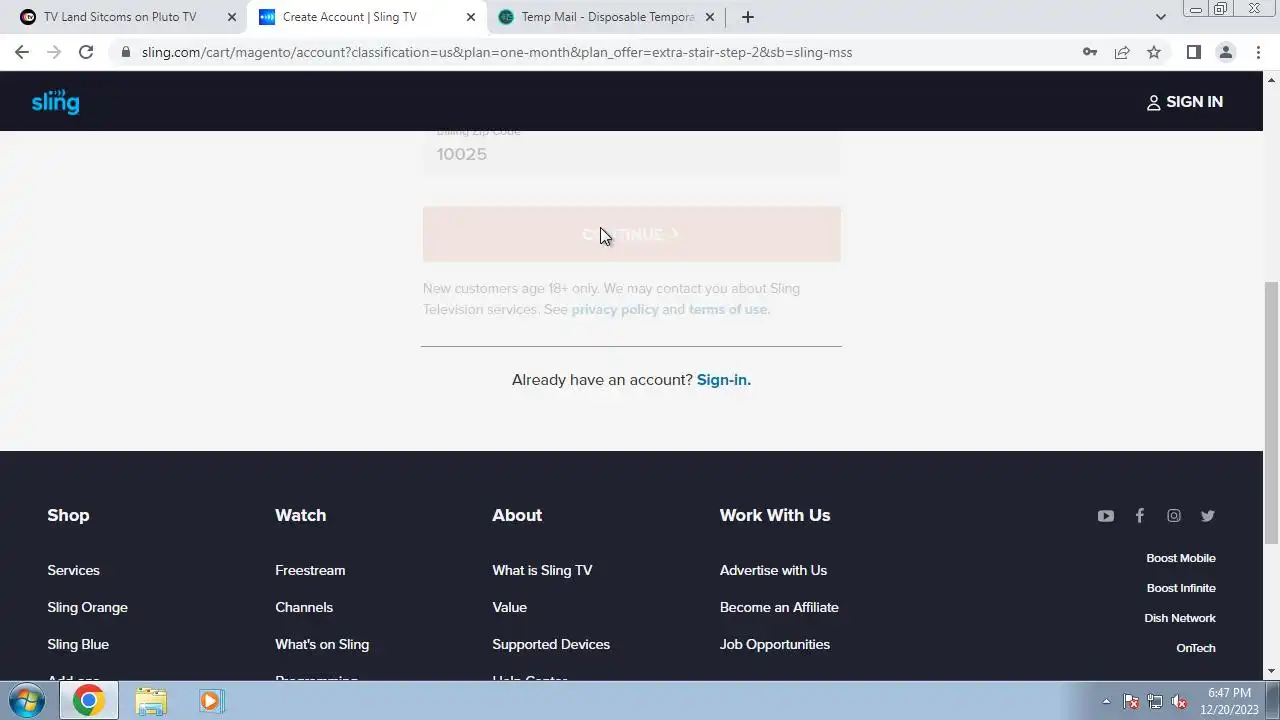Screen dimensions: 1280x720
Task: Open Sling Twitter icon
Action: pos(1207,516)
